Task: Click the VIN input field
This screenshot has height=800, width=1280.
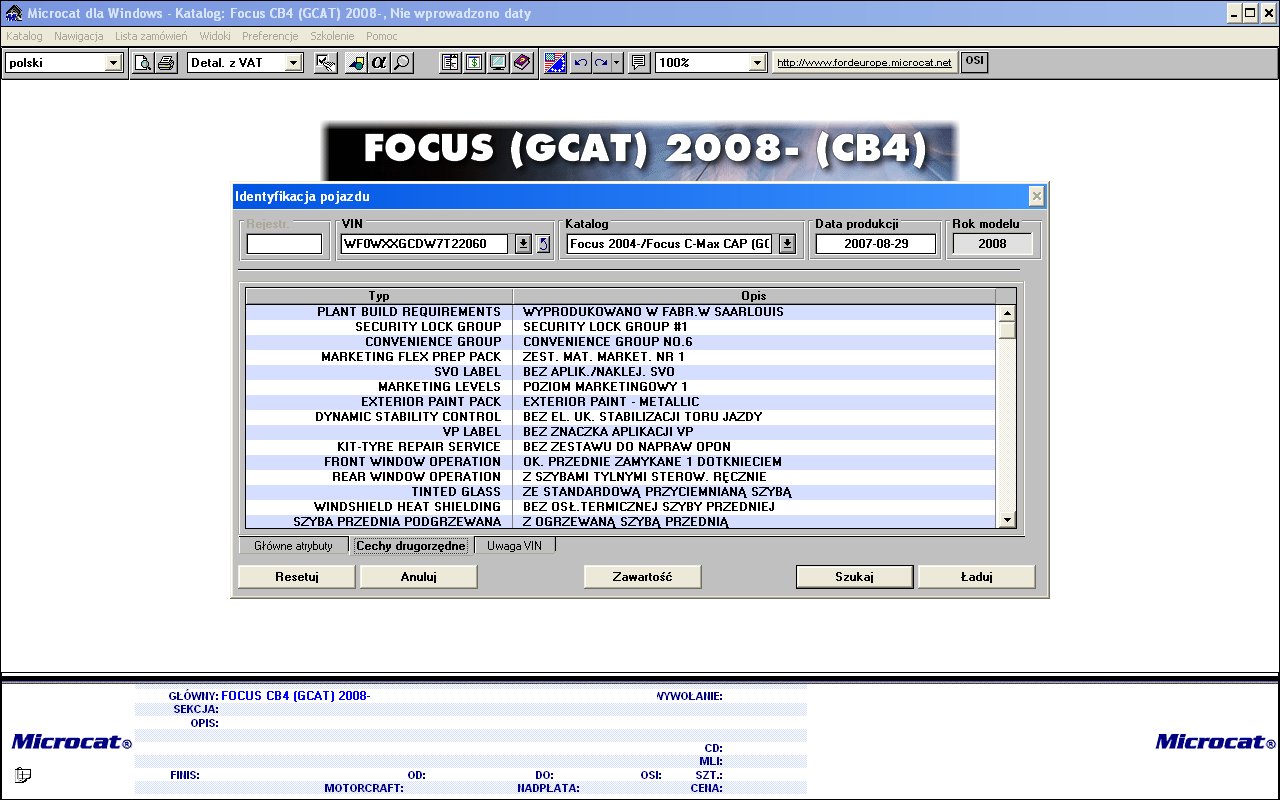Action: 424,244
